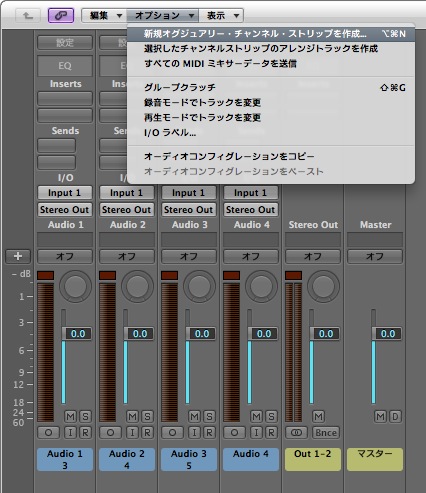Click Audio 1 EQ thumbnail
Screen dimensions: 426x493
pos(65,66)
